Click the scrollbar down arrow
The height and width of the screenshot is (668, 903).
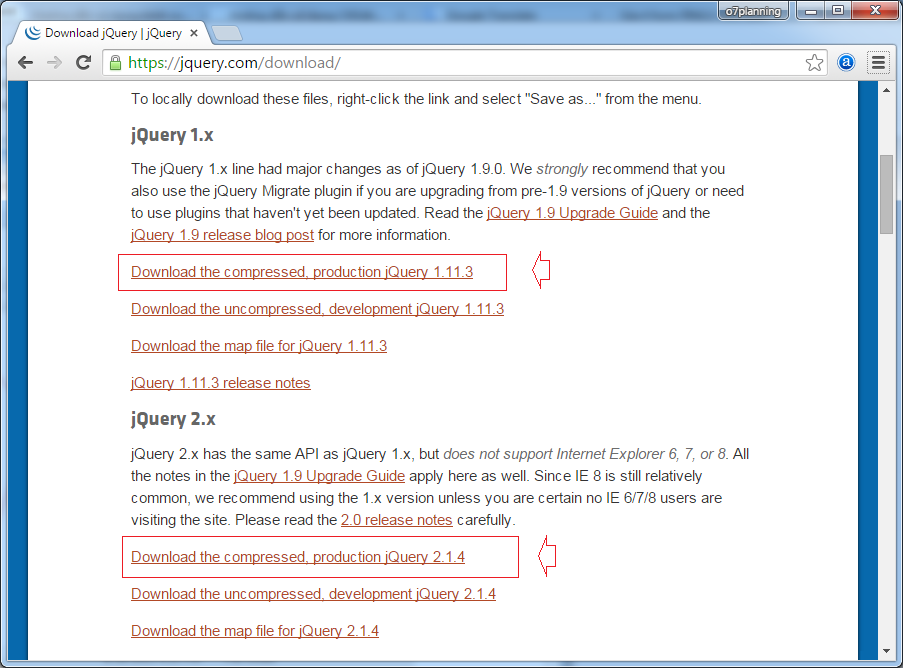[x=886, y=651]
